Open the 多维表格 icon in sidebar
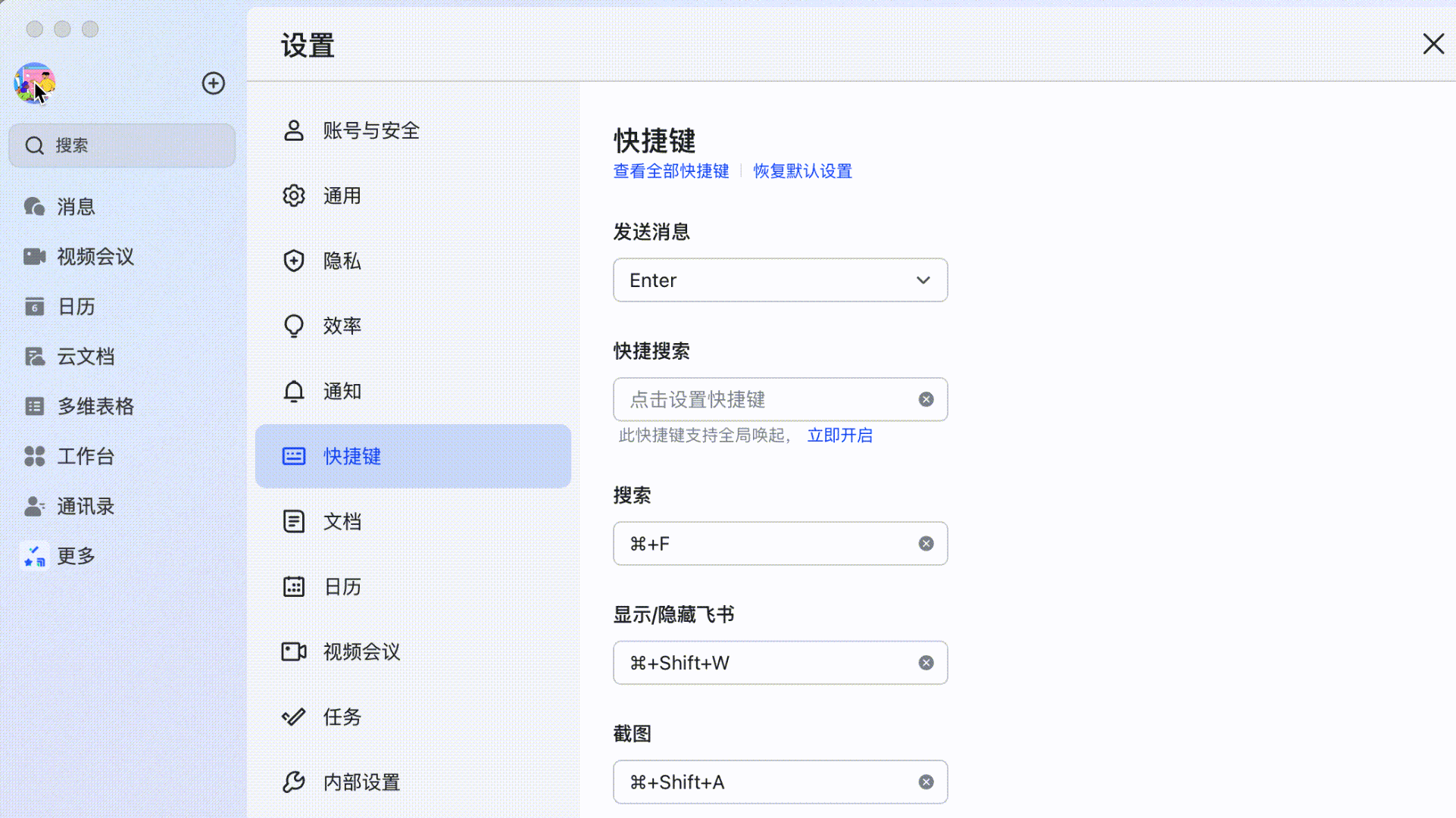1456x818 pixels. tap(35, 406)
